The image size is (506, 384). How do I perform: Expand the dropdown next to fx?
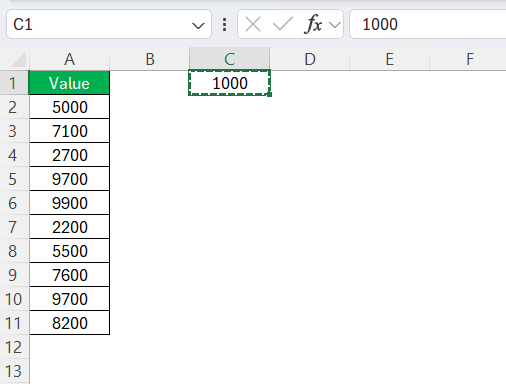335,25
